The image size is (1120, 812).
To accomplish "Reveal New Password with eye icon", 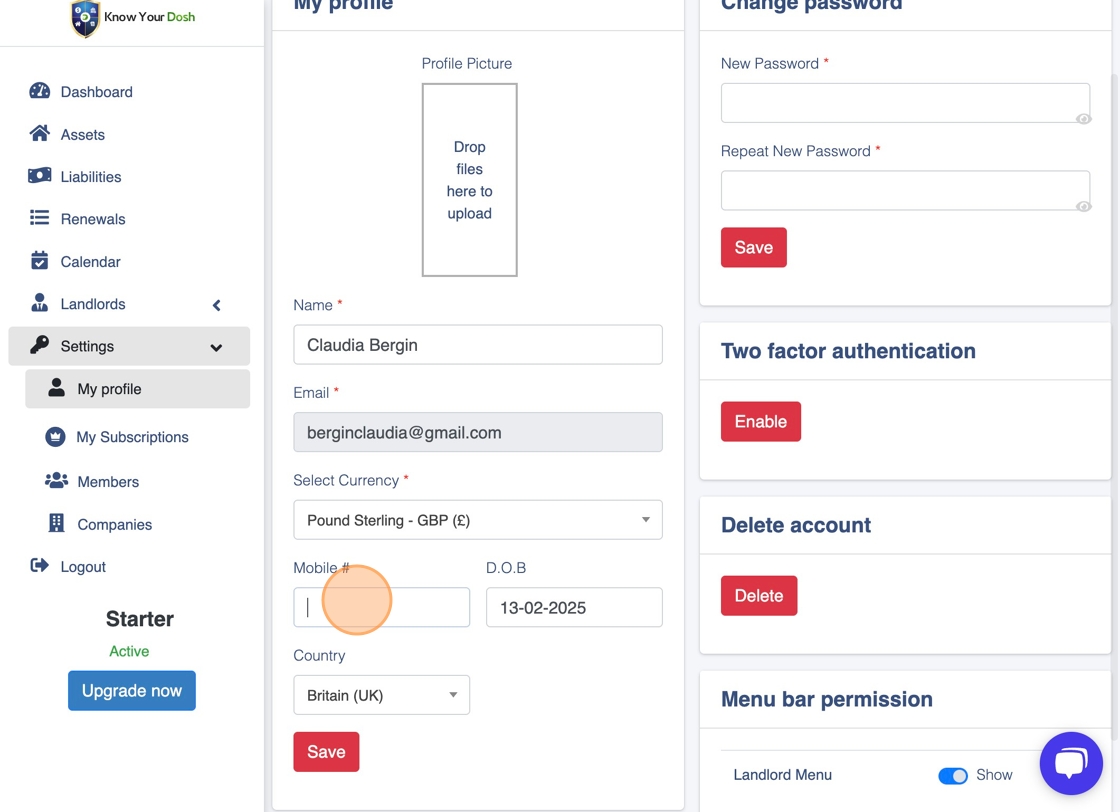I will click(1083, 119).
